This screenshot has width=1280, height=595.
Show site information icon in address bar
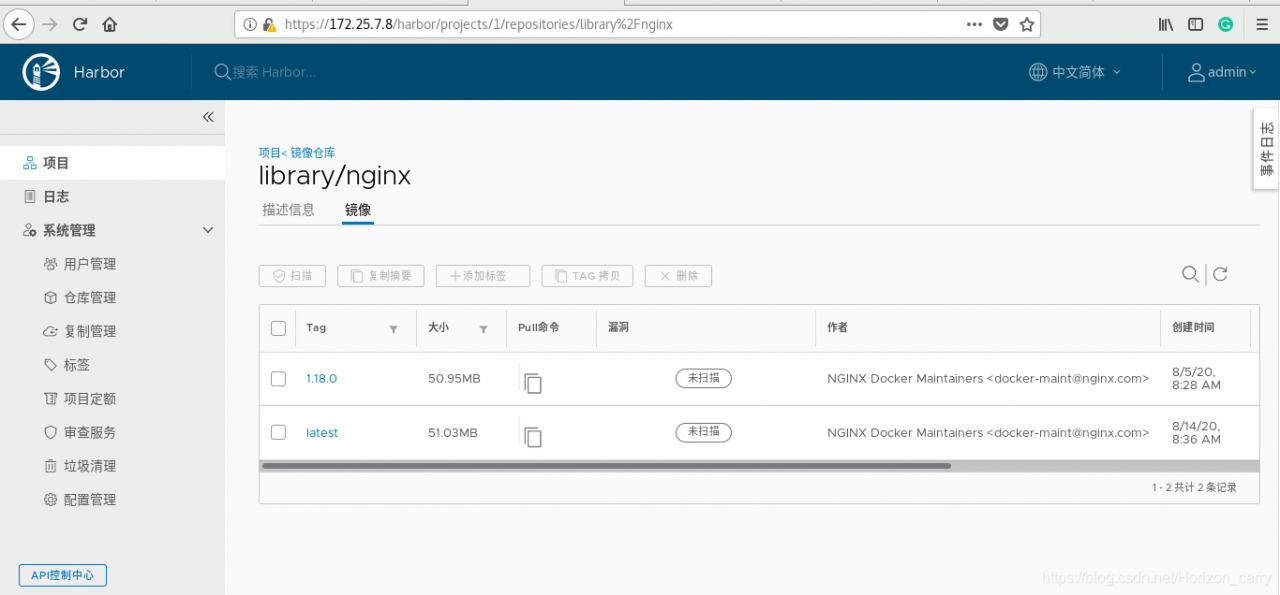pyautogui.click(x=251, y=24)
